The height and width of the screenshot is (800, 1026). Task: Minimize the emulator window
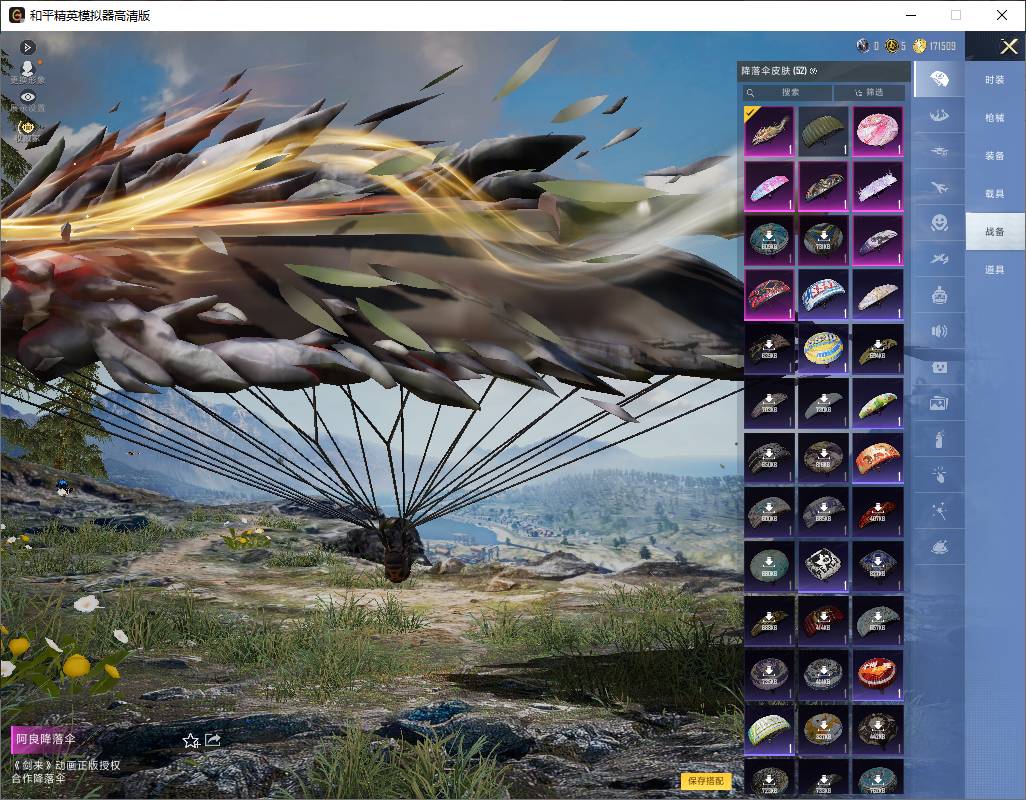pyautogui.click(x=911, y=15)
